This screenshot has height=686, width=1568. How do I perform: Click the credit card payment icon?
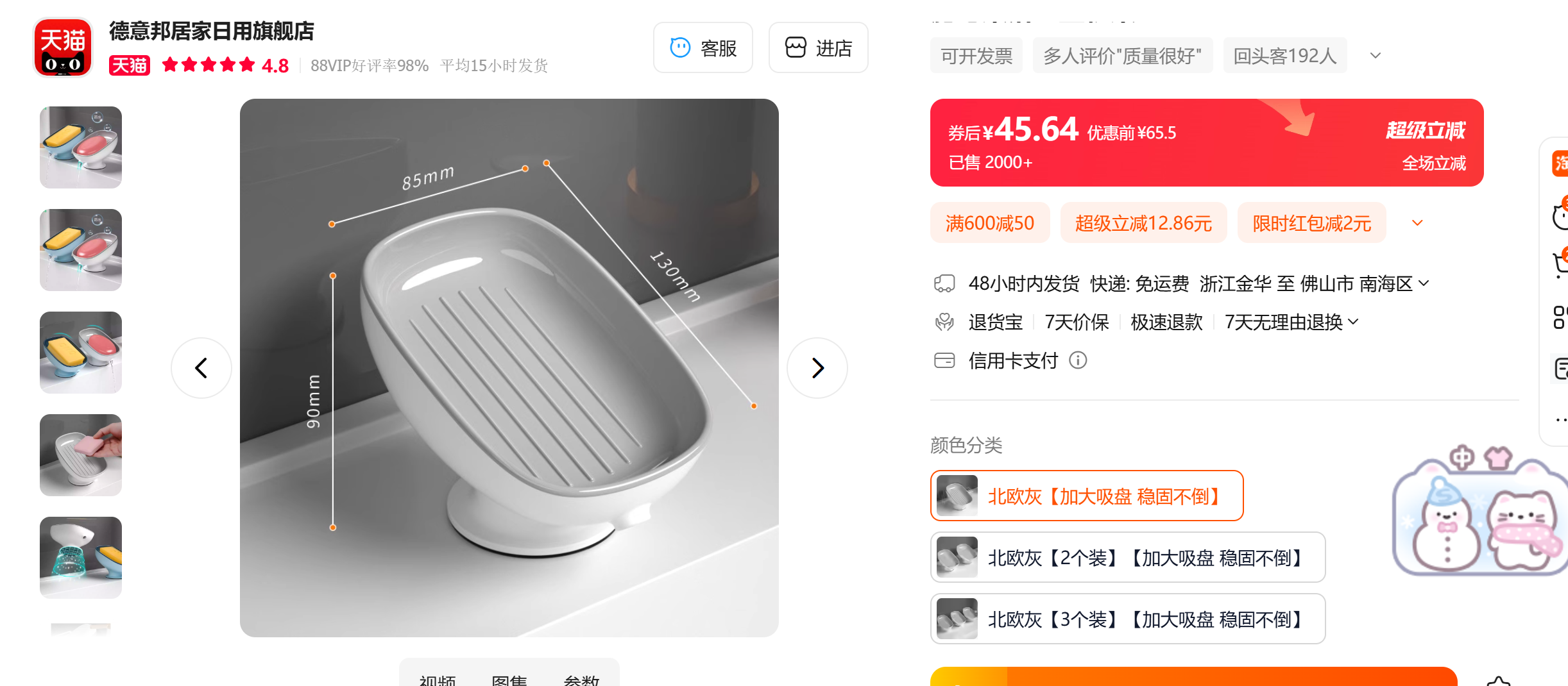[x=944, y=360]
